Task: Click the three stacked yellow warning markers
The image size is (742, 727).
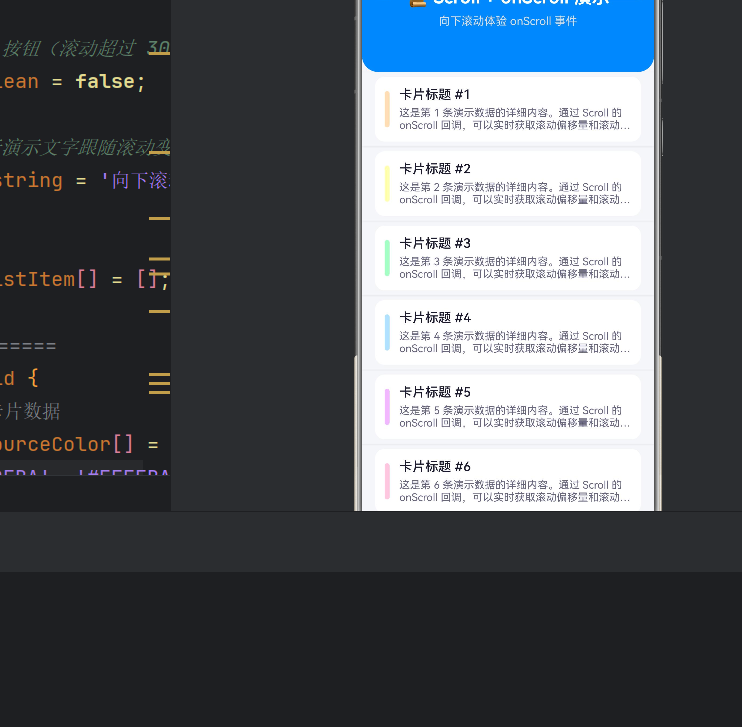Action: (159, 383)
